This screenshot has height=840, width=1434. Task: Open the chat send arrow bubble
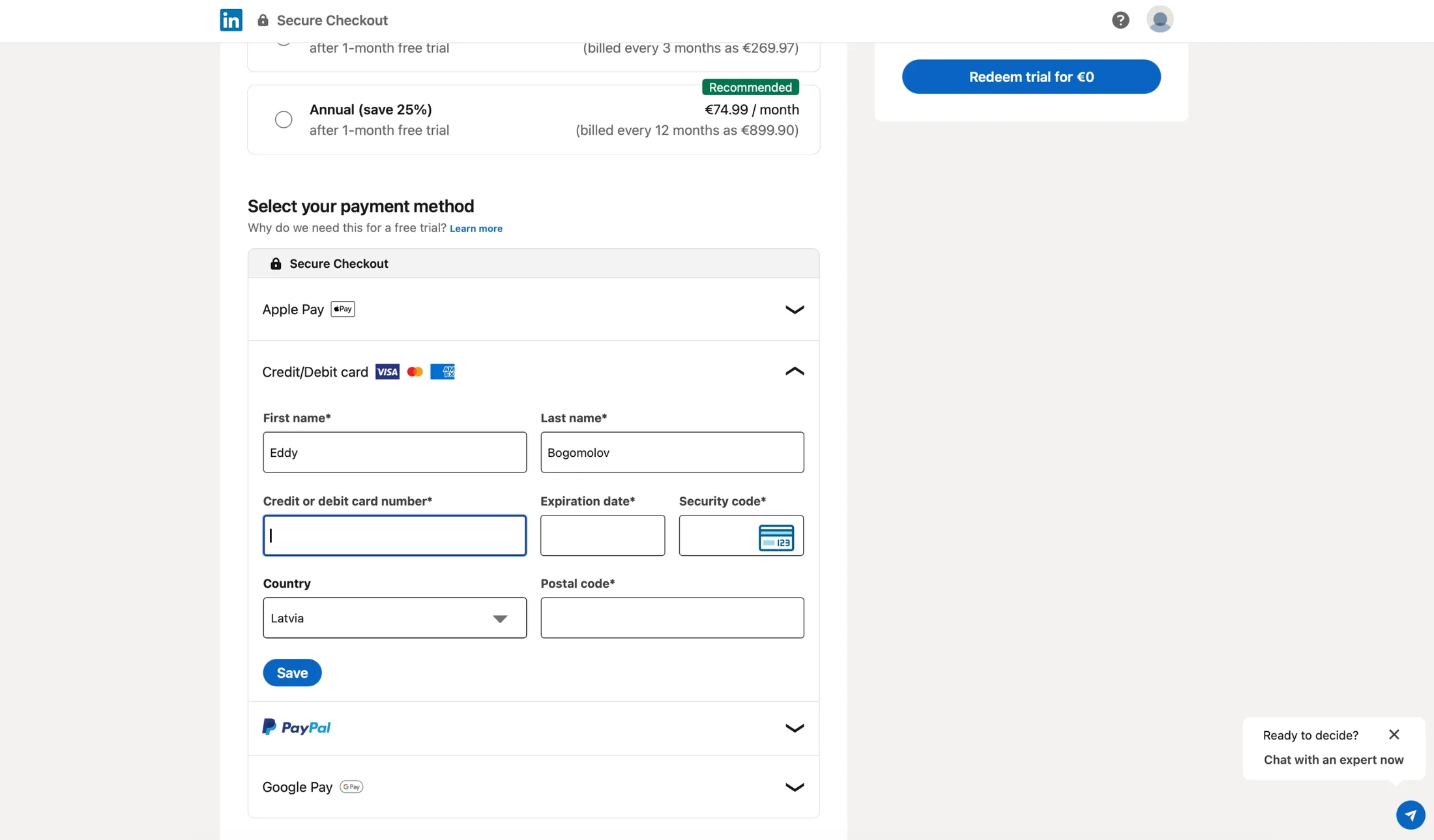click(x=1411, y=815)
